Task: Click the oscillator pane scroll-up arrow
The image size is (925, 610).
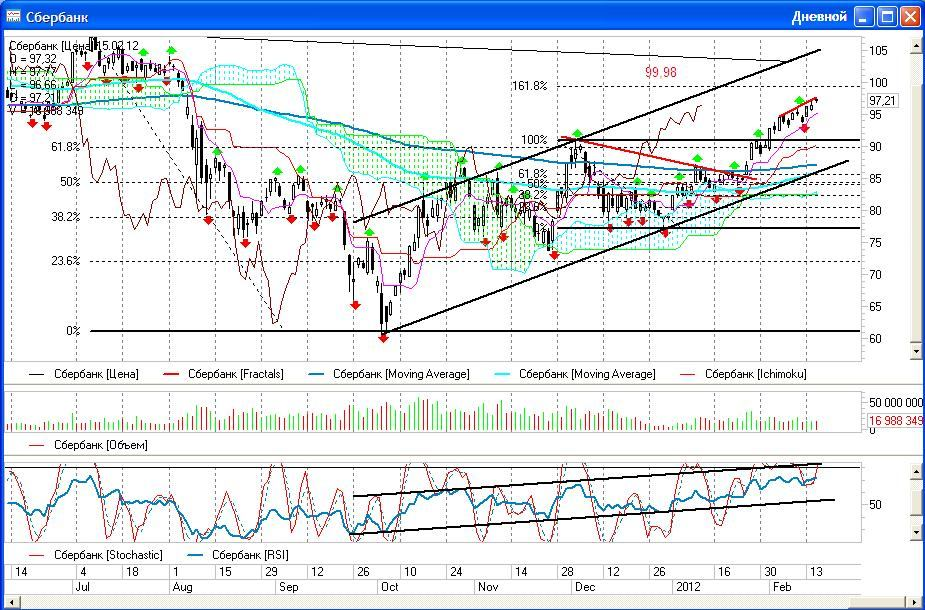Action: click(x=916, y=471)
